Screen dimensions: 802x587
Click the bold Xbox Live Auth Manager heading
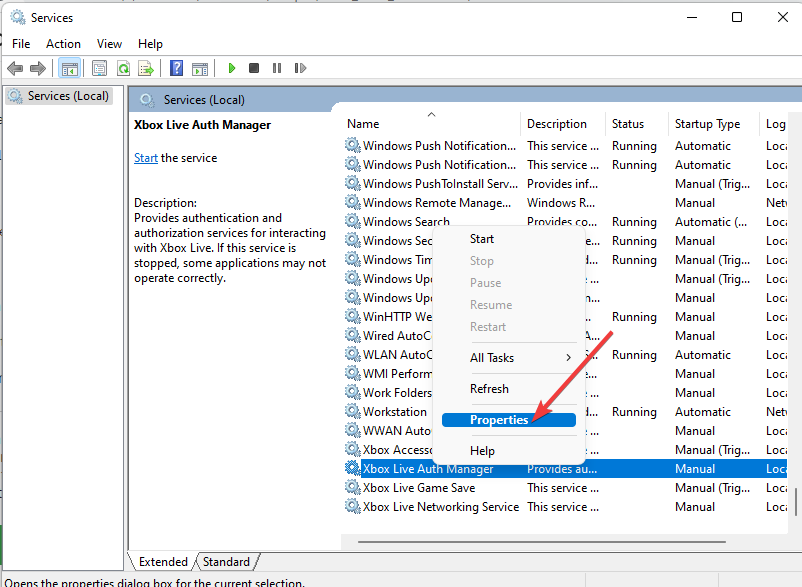[x=203, y=125]
